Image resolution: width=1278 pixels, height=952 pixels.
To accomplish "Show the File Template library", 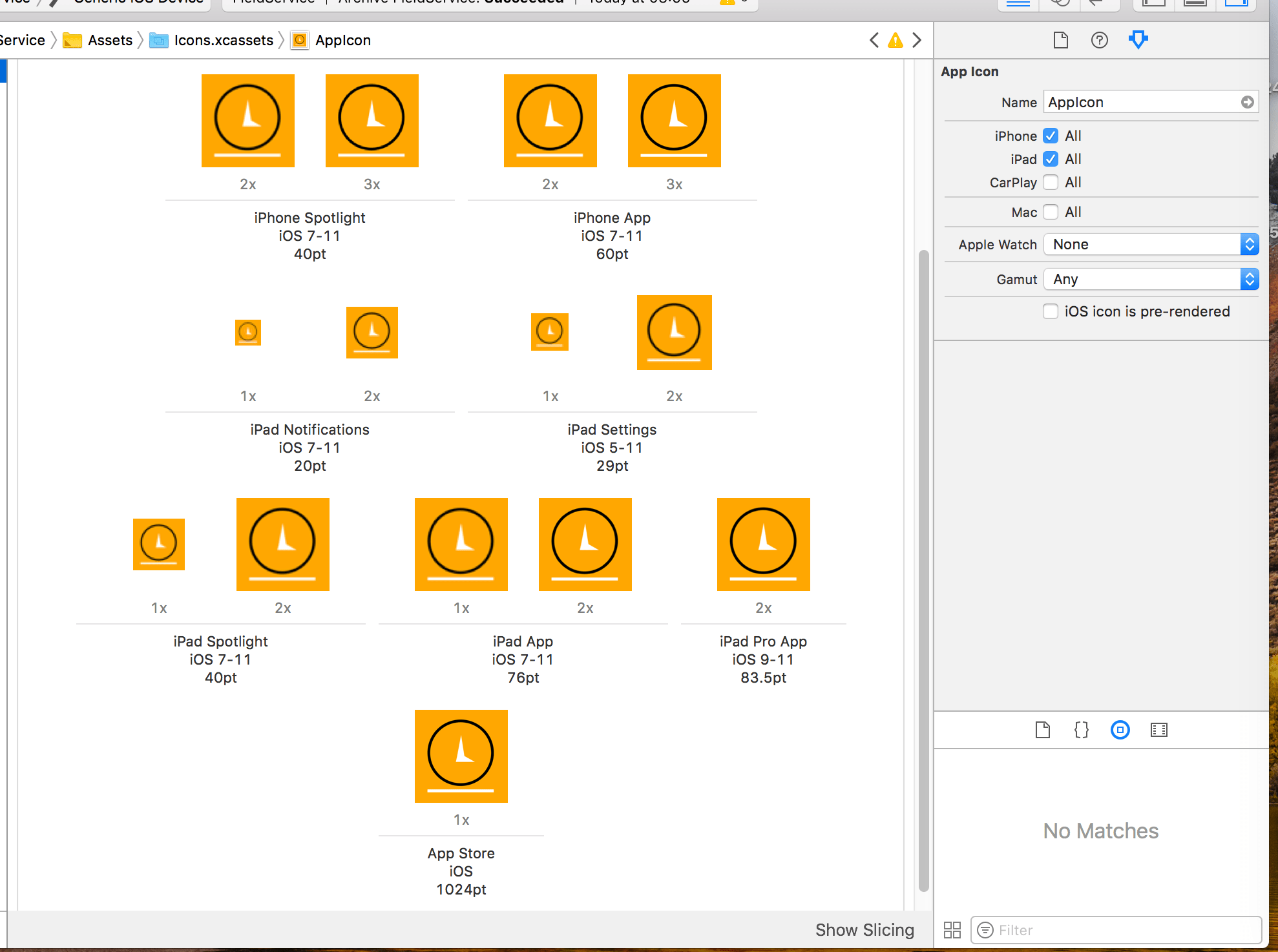I will pyautogui.click(x=1042, y=730).
